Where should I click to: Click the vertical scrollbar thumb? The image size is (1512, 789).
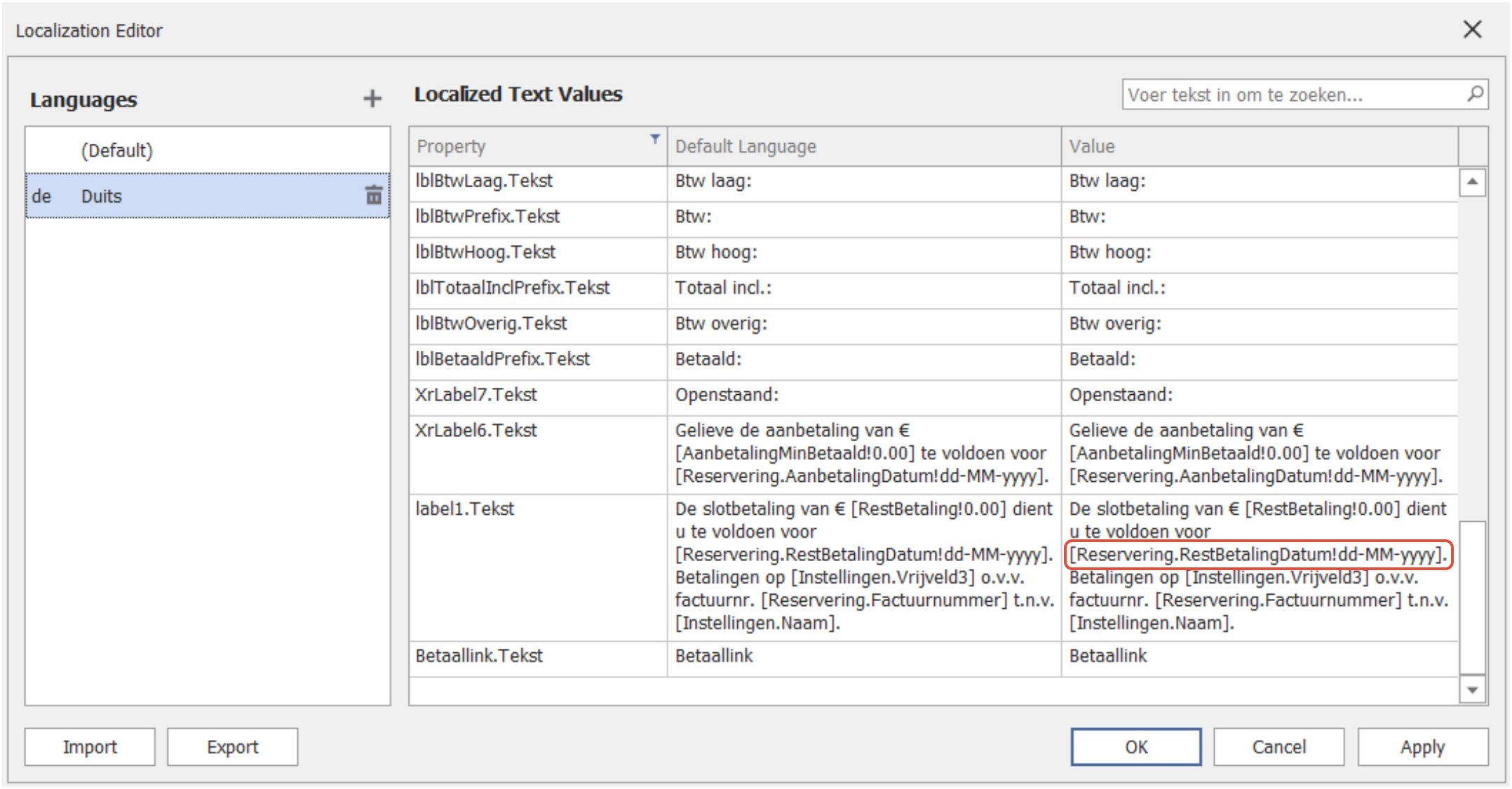[1472, 596]
